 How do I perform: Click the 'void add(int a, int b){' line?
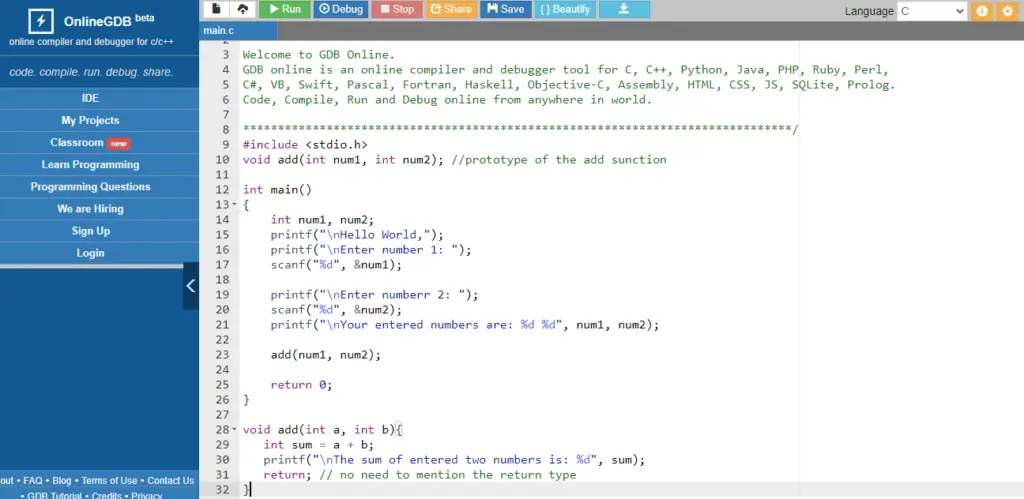323,430
